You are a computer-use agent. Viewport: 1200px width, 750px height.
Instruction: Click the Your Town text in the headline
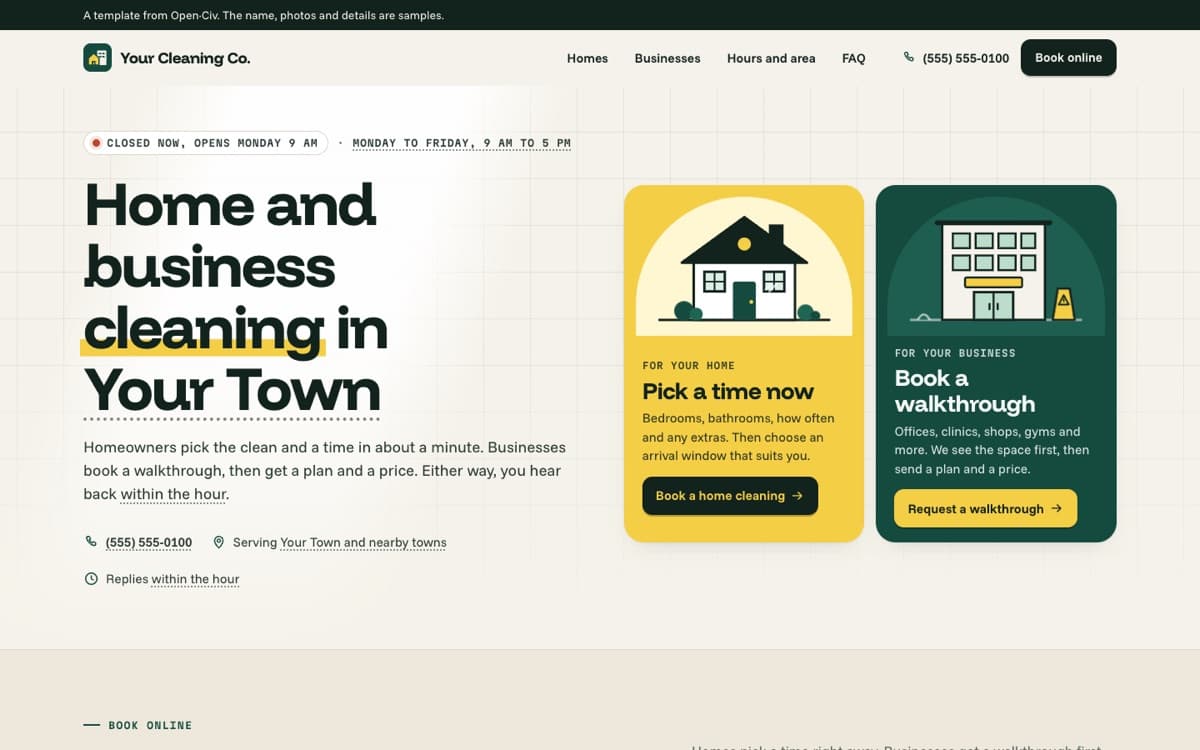pos(232,389)
